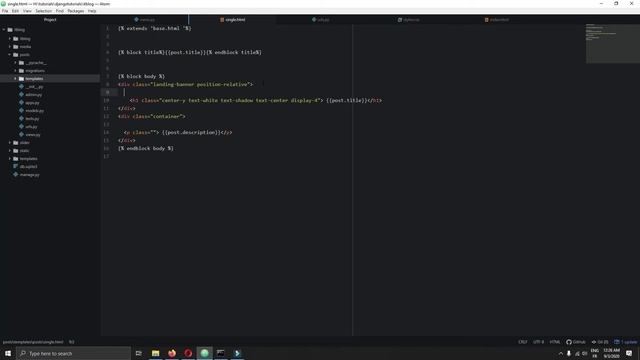
Task: Open Opera from the taskbar
Action: click(188, 353)
